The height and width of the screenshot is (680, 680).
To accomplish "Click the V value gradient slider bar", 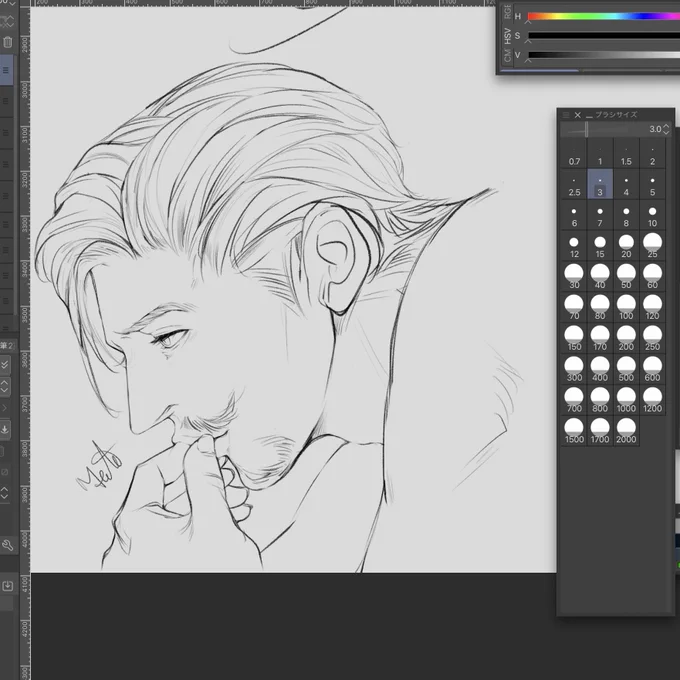I will click(604, 55).
